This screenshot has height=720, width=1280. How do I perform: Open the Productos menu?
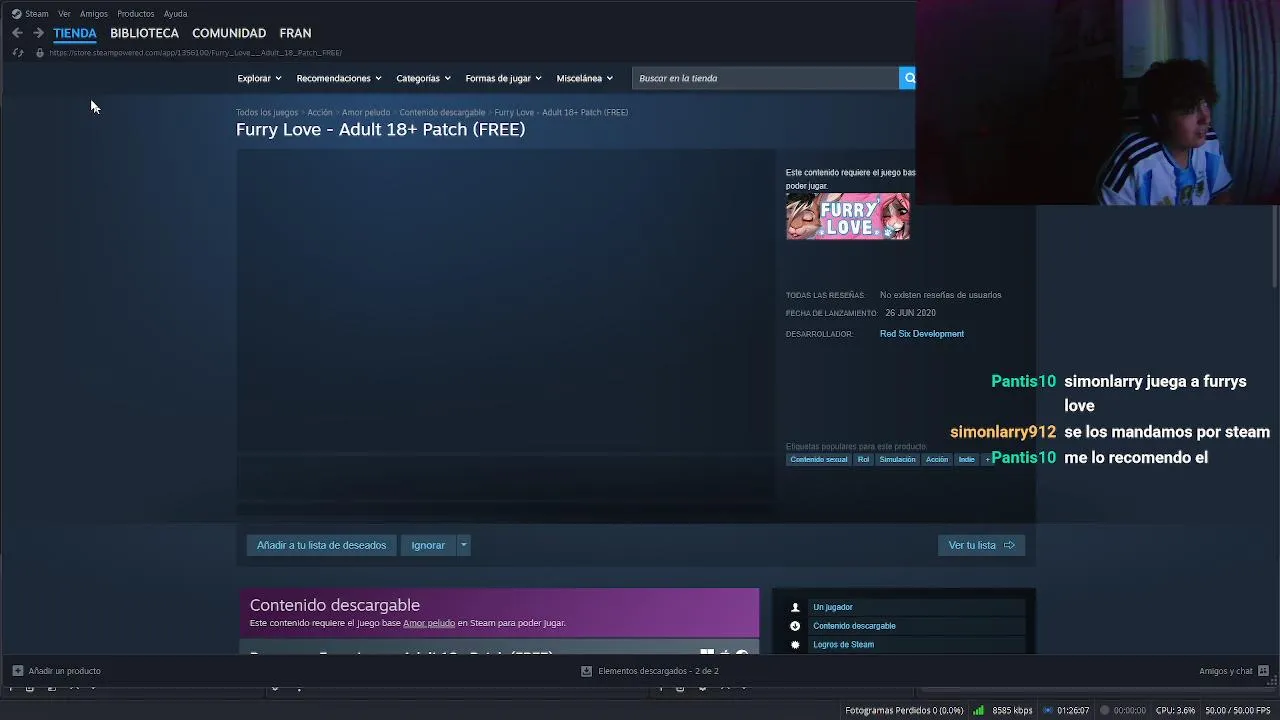tap(135, 14)
